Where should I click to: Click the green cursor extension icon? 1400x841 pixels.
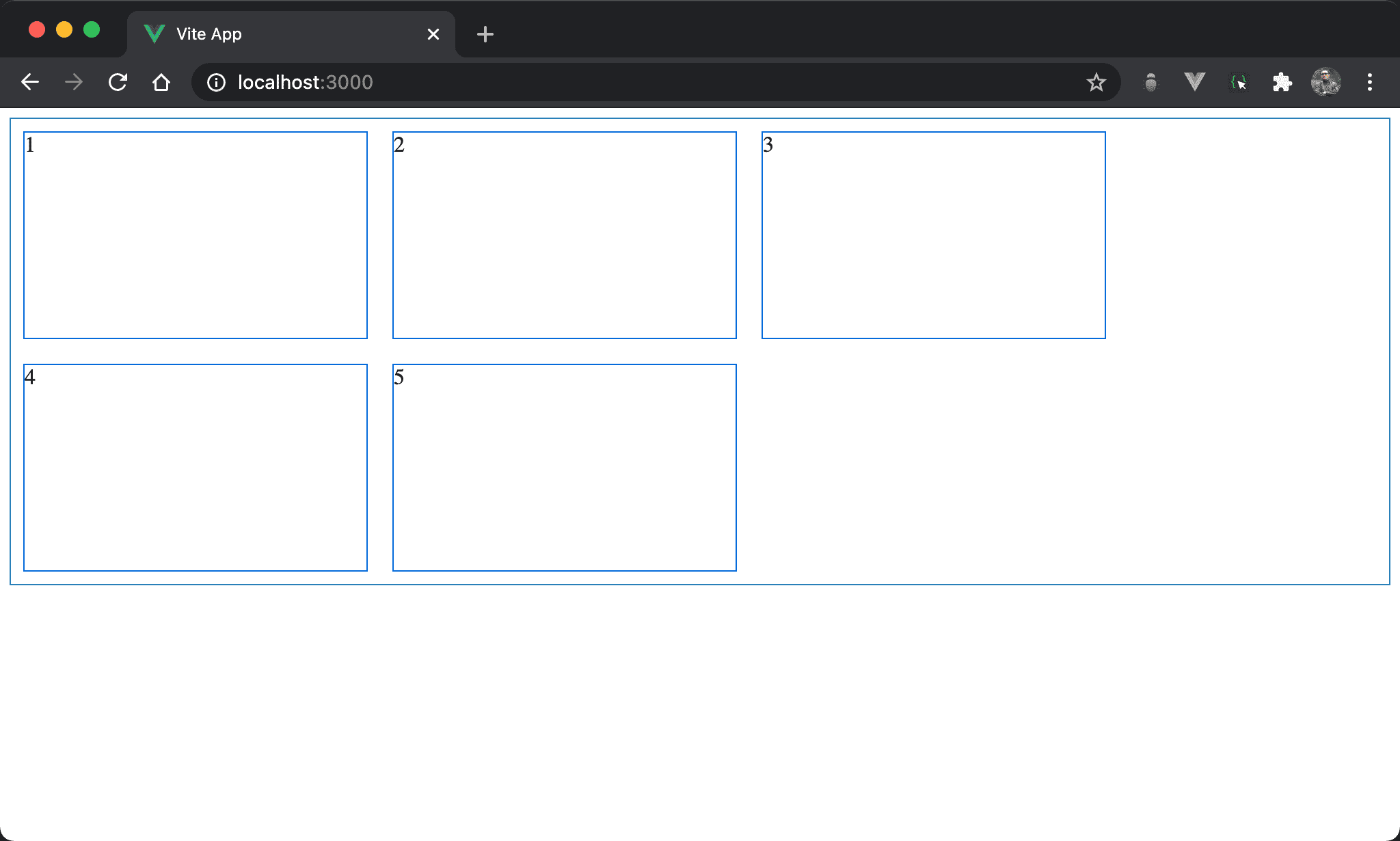1239,82
